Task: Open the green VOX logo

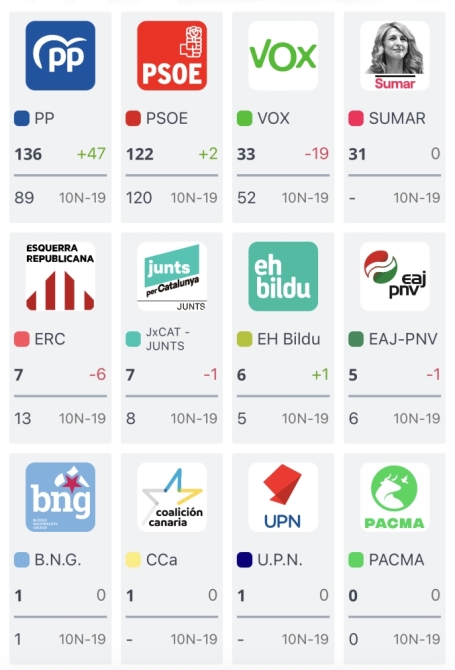Action: point(283,56)
